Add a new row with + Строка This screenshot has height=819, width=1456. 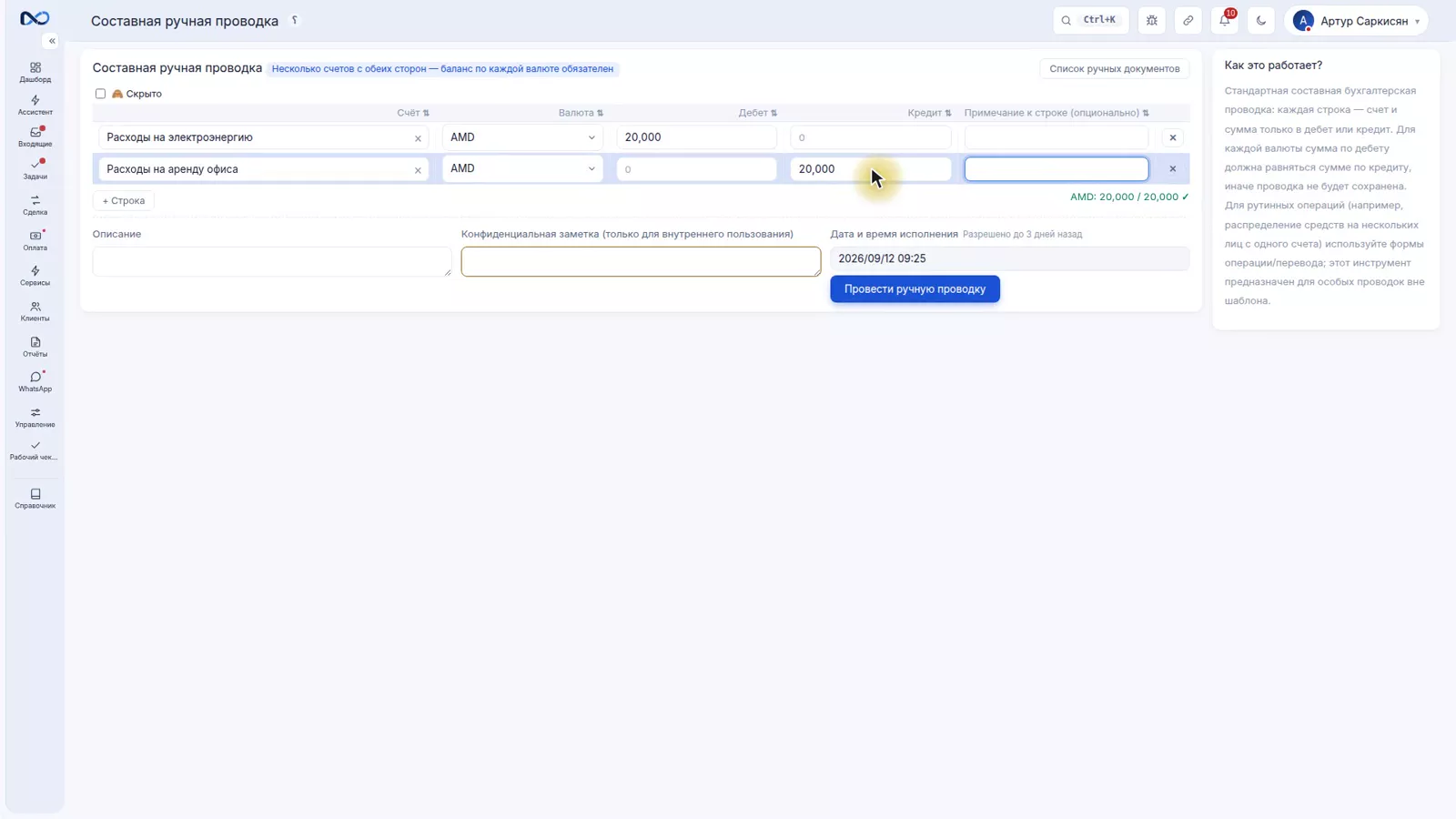coord(124,200)
